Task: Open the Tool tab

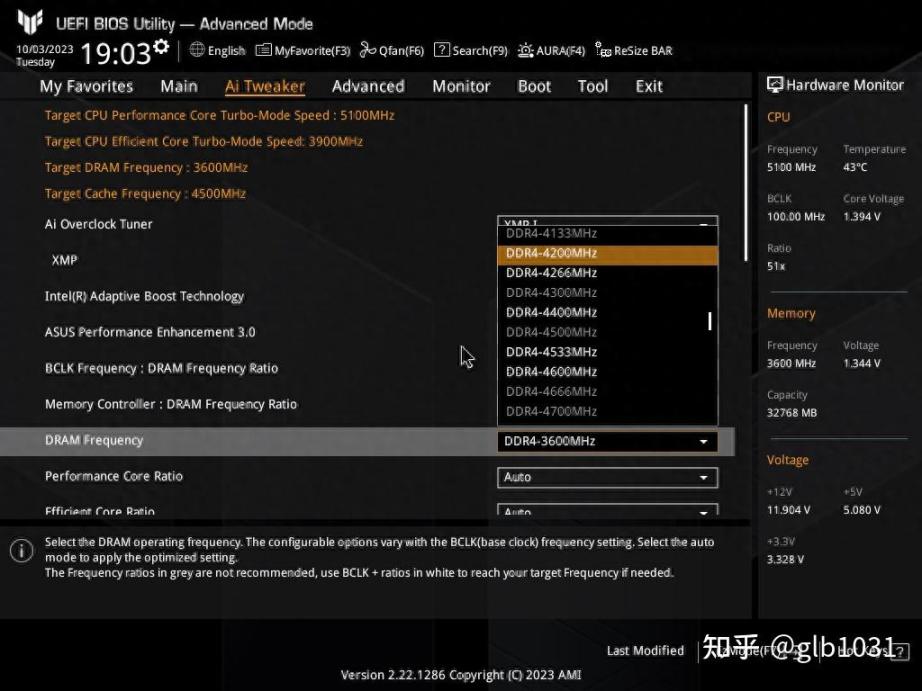Action: [x=593, y=86]
